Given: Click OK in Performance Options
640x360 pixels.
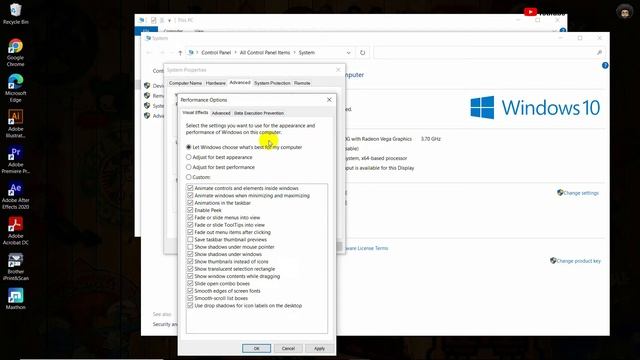Looking at the screenshot, I should coord(256,348).
